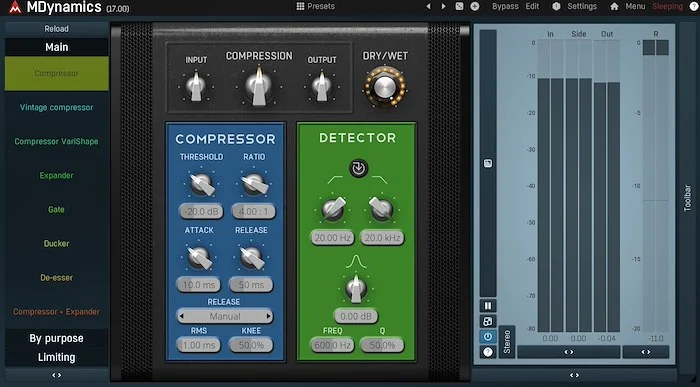The height and width of the screenshot is (387, 700).
Task: Click the Stereo meter mode button
Action: (x=507, y=341)
